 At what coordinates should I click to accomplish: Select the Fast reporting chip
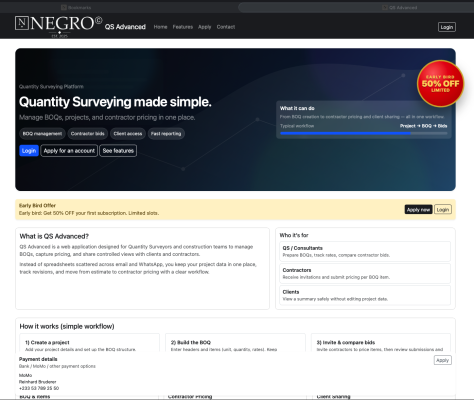click(x=166, y=134)
